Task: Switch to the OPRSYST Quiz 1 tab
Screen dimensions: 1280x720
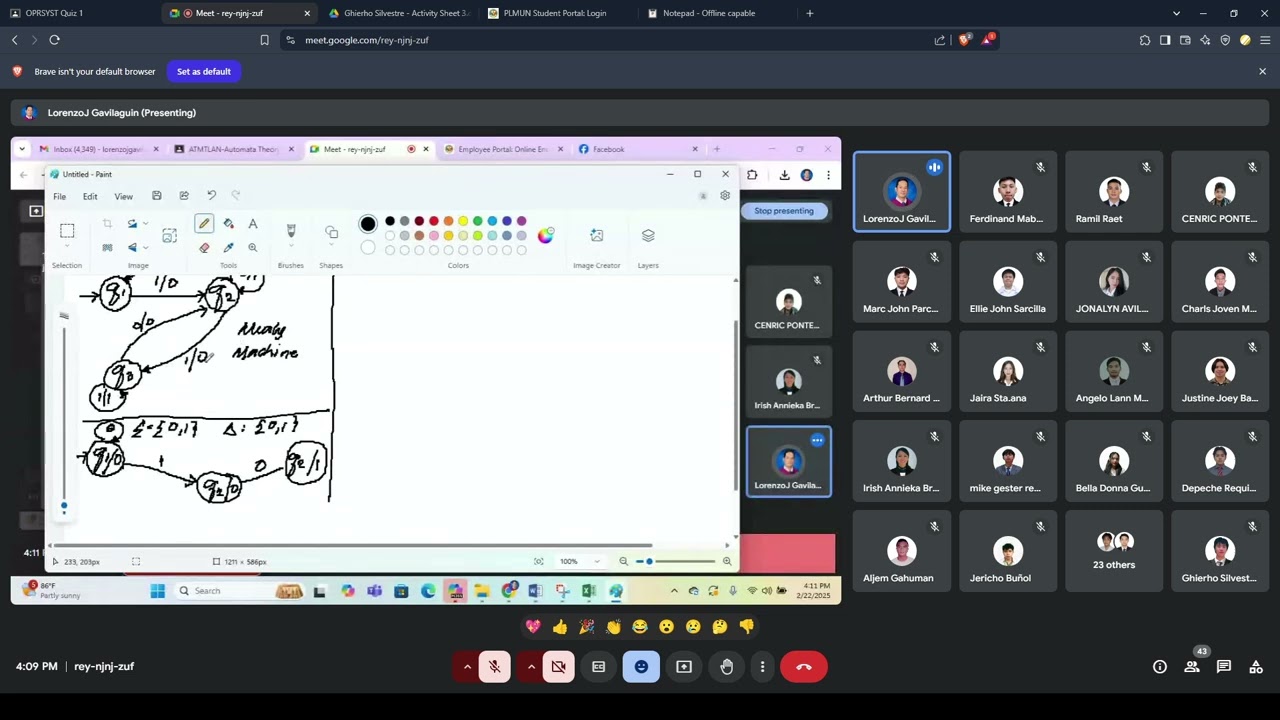Action: pyautogui.click(x=55, y=13)
